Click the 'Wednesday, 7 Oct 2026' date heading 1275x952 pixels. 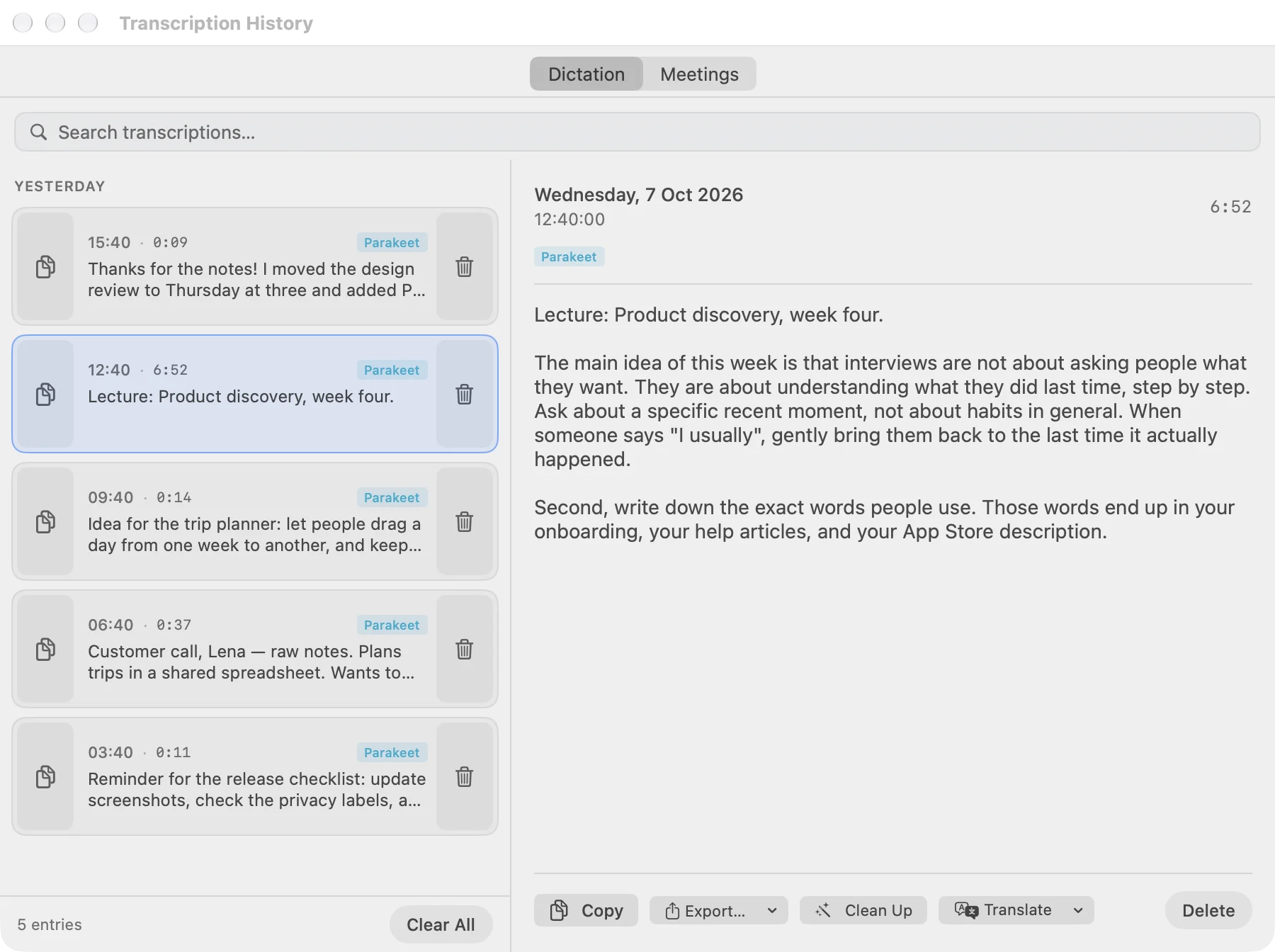click(638, 195)
